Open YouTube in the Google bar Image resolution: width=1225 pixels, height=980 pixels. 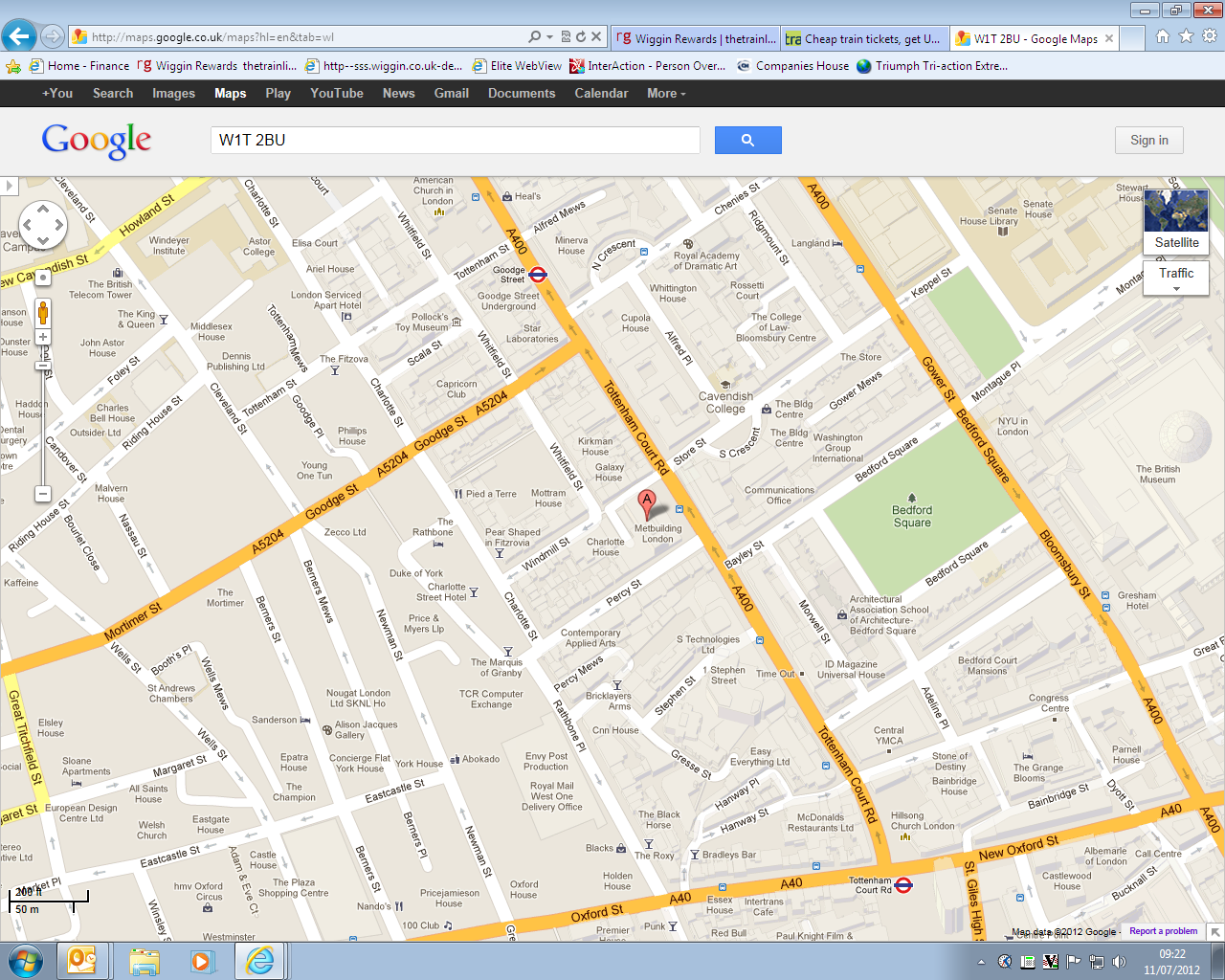pos(337,93)
